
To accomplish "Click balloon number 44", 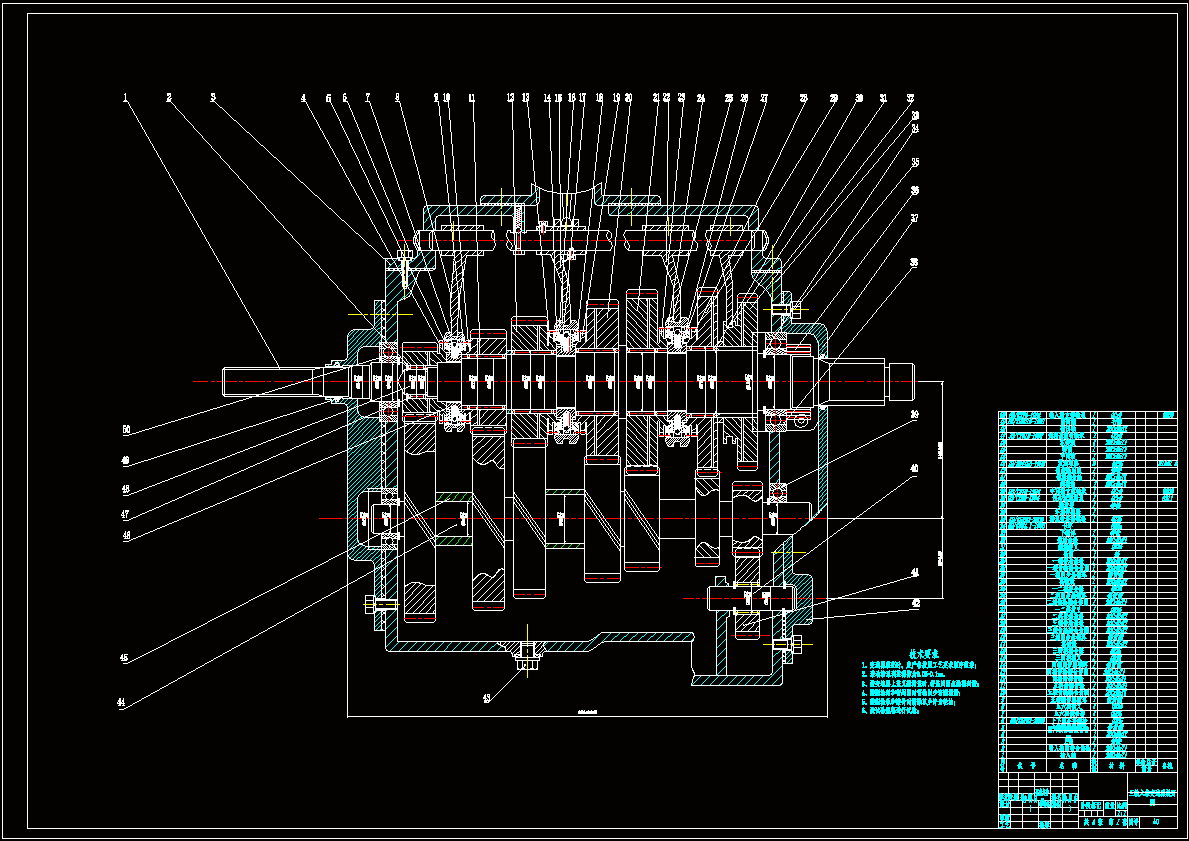I will (x=121, y=702).
